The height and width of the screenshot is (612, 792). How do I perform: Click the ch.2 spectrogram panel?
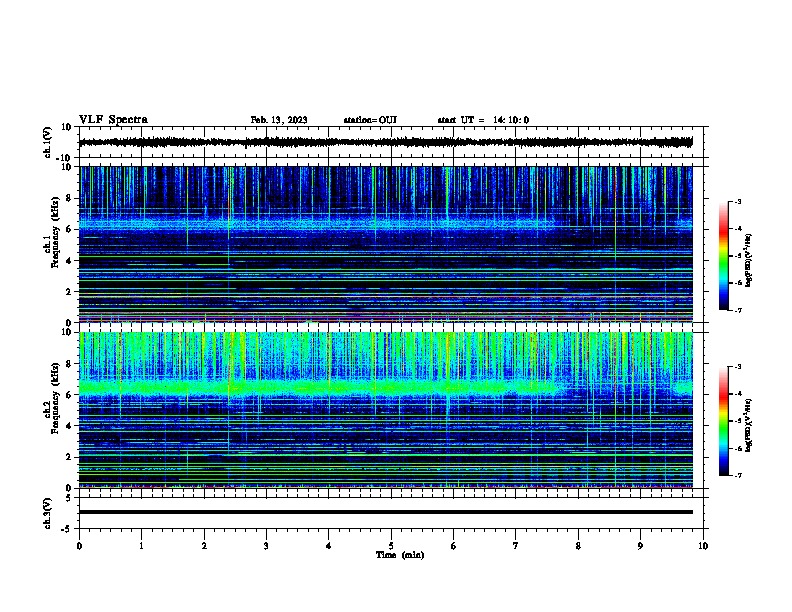(386, 410)
